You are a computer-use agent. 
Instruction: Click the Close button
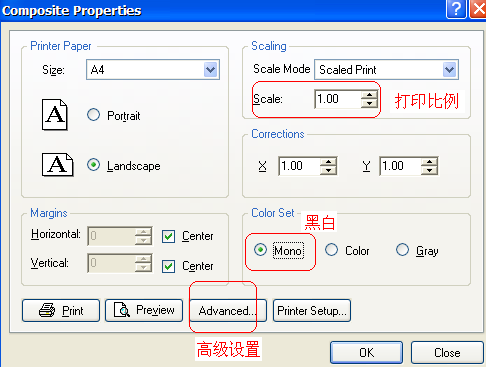click(447, 353)
